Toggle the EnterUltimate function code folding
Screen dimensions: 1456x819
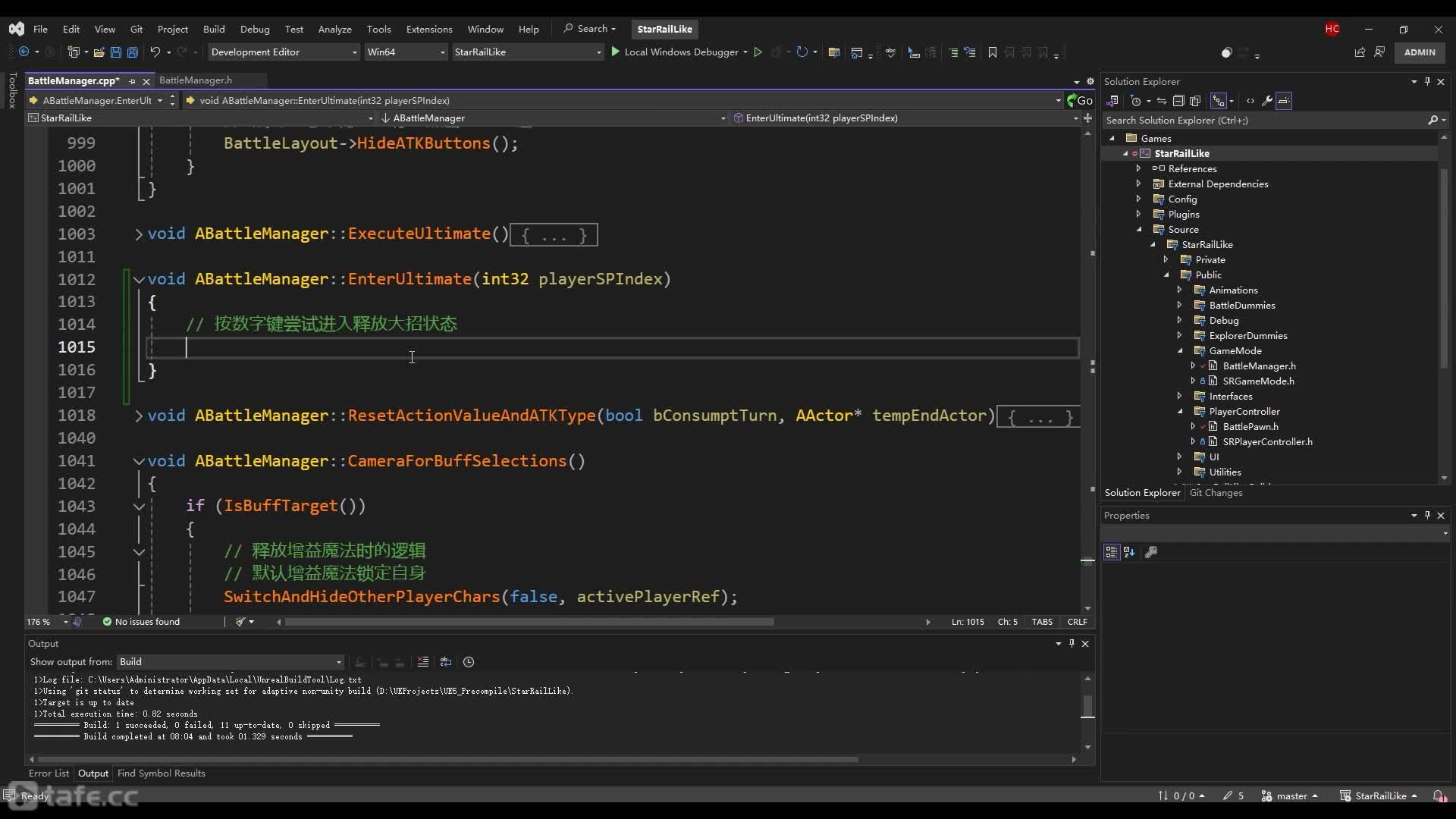coord(139,279)
